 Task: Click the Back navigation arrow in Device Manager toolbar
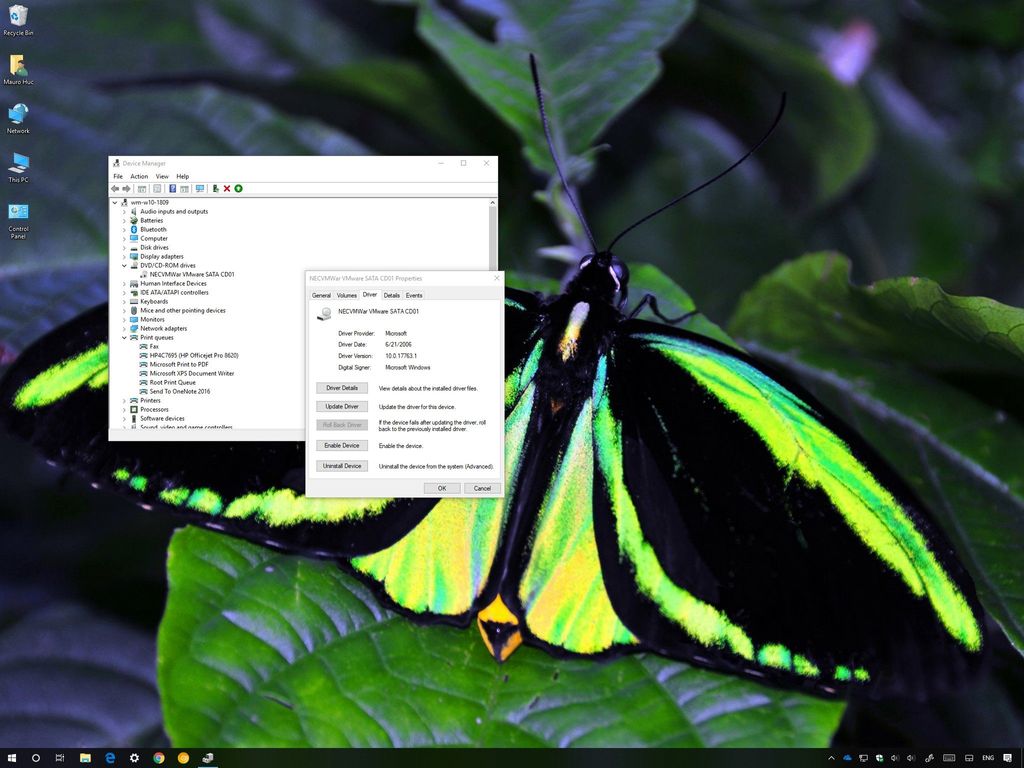click(116, 188)
